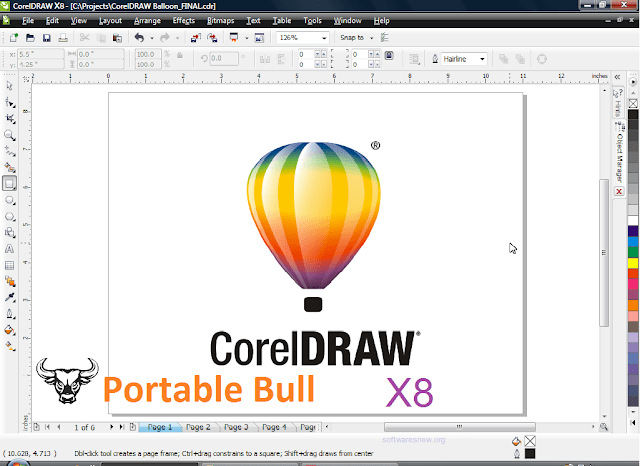
Task: Open the Effects menu
Action: tap(183, 20)
